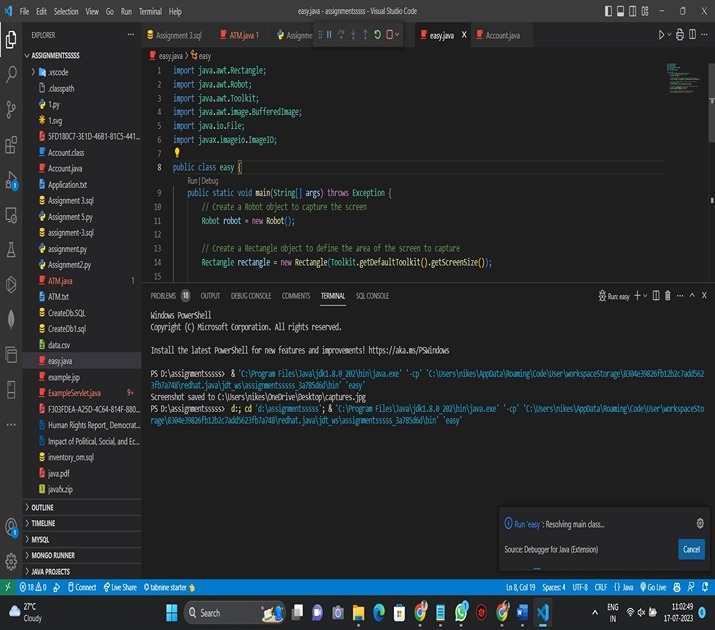The width and height of the screenshot is (715, 630).
Task: Cancel the Run easy notification
Action: coord(691,550)
